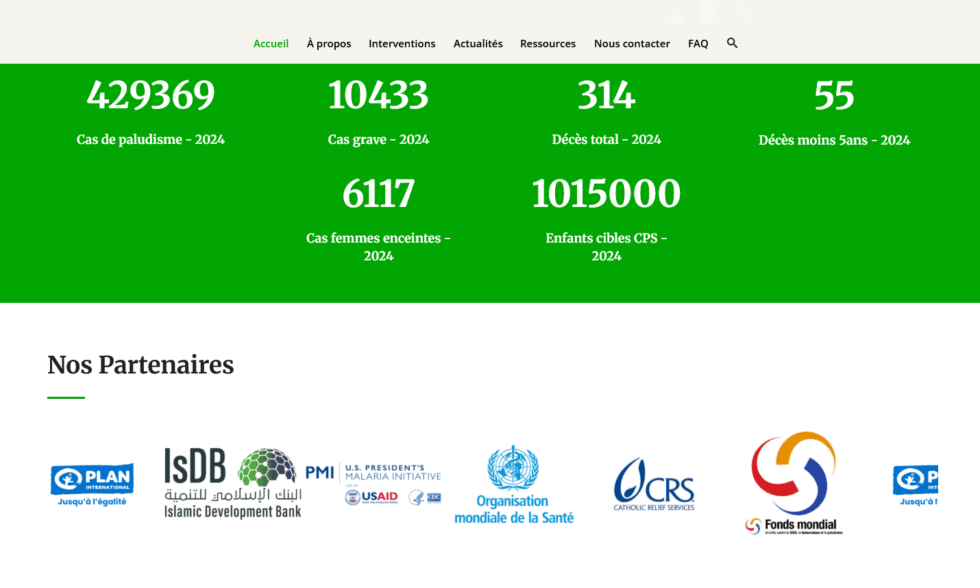The image size is (980, 588).
Task: Go to the Accueil menu item
Action: tap(271, 44)
